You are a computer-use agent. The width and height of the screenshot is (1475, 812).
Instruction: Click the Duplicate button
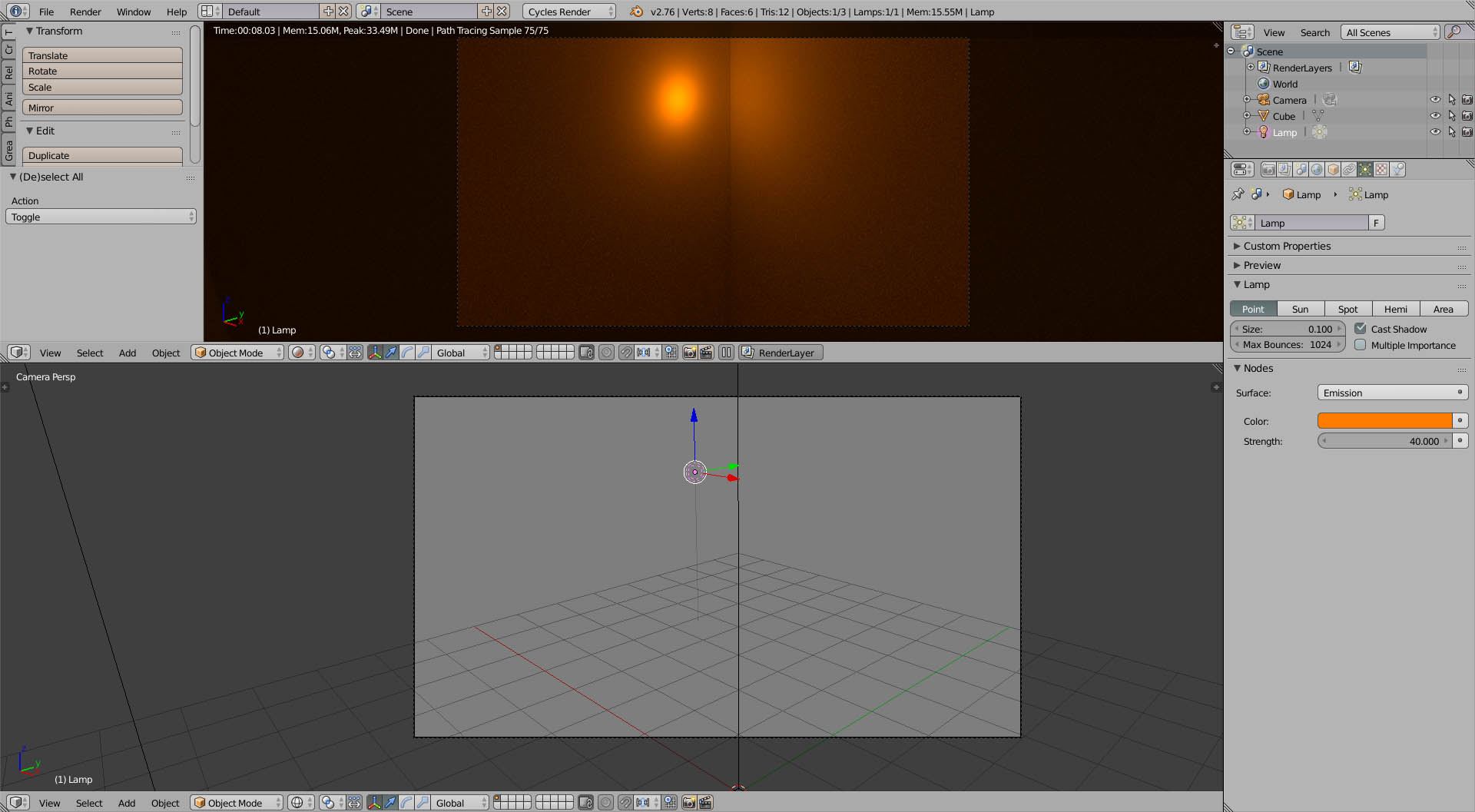[102, 155]
